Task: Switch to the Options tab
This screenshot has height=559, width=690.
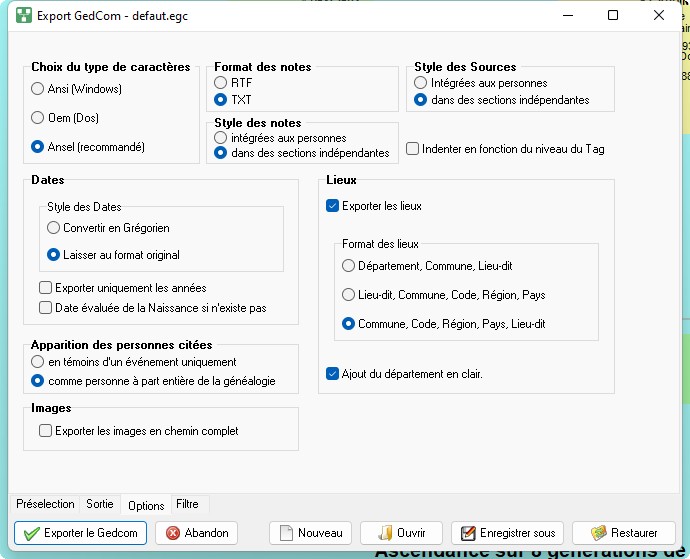Action: tap(146, 505)
